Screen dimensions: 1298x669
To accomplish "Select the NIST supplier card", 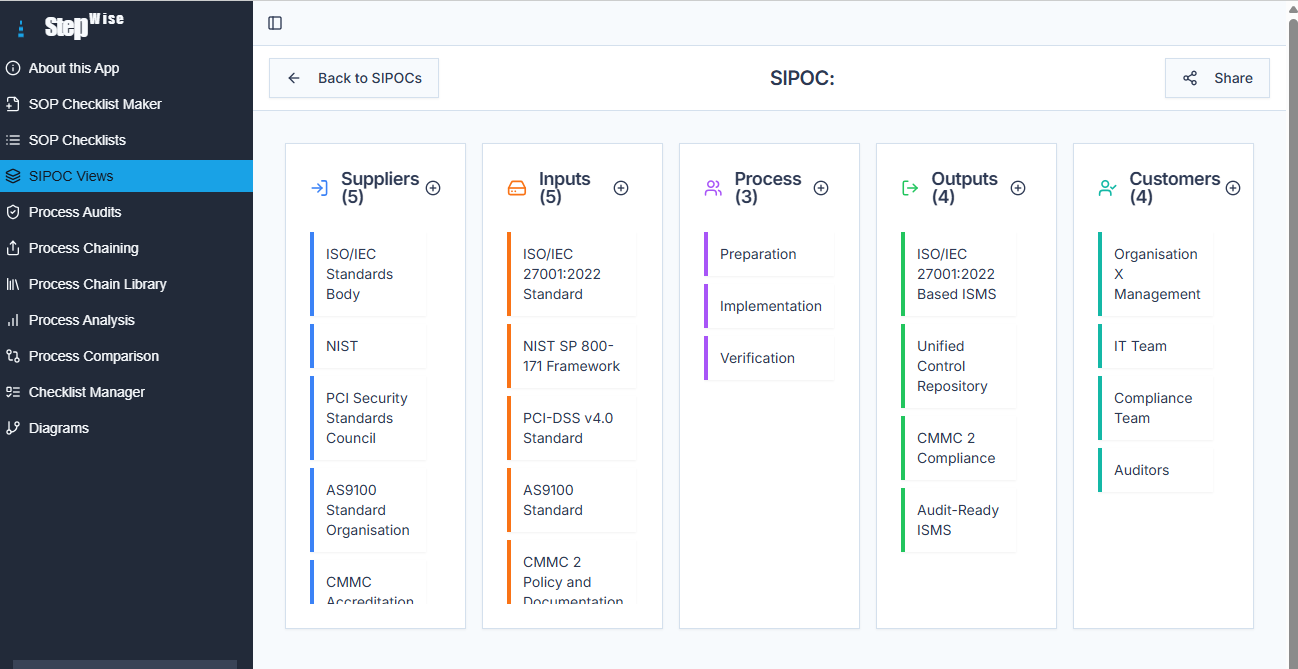I will click(x=368, y=345).
